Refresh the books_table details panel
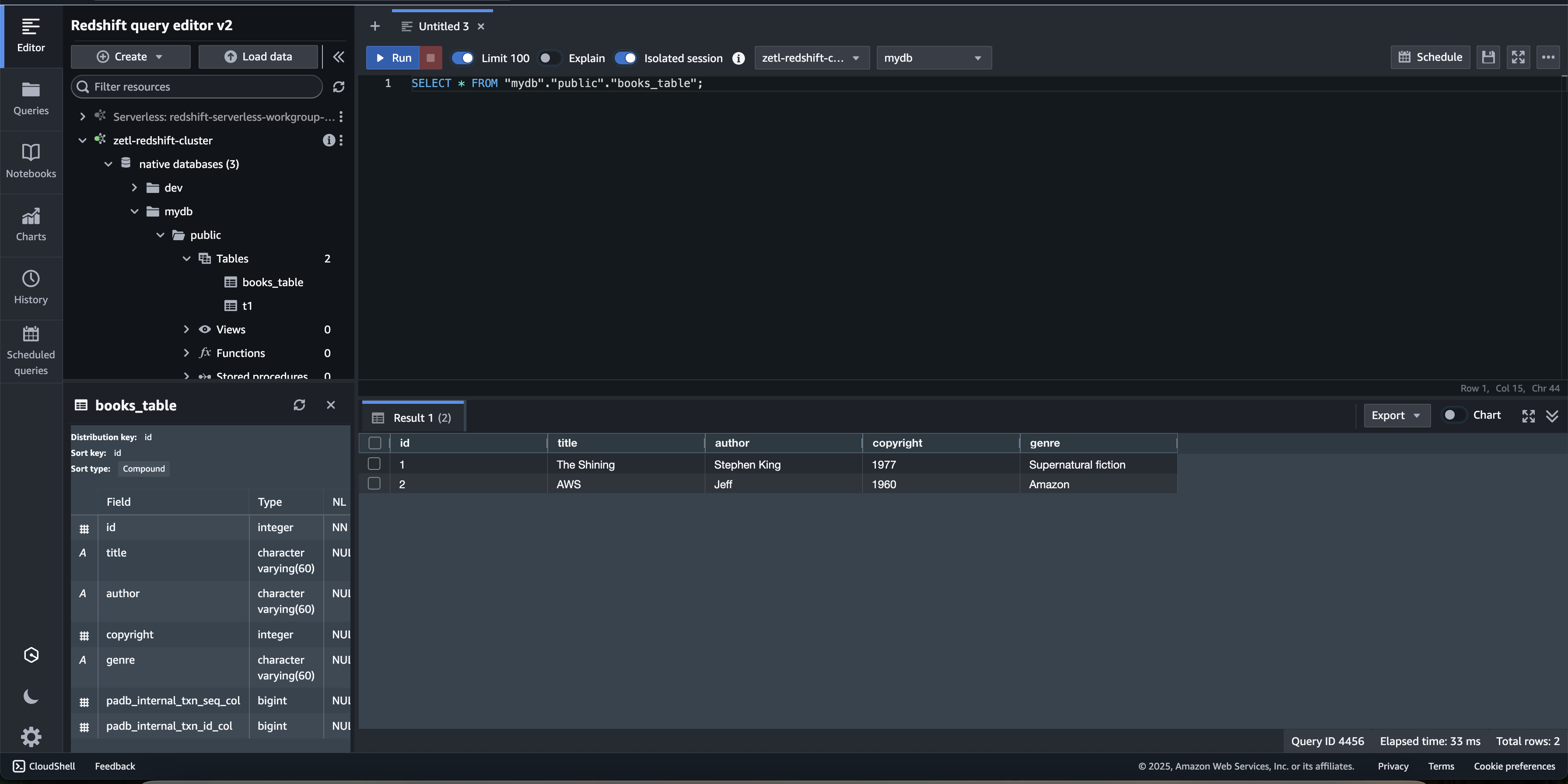The image size is (1568, 784). 299,406
